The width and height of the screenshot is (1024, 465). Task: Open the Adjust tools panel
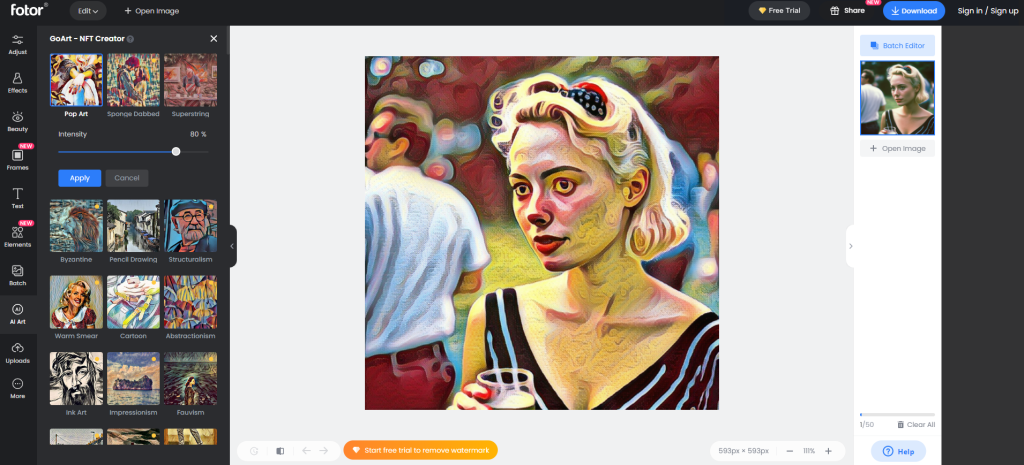[18, 44]
